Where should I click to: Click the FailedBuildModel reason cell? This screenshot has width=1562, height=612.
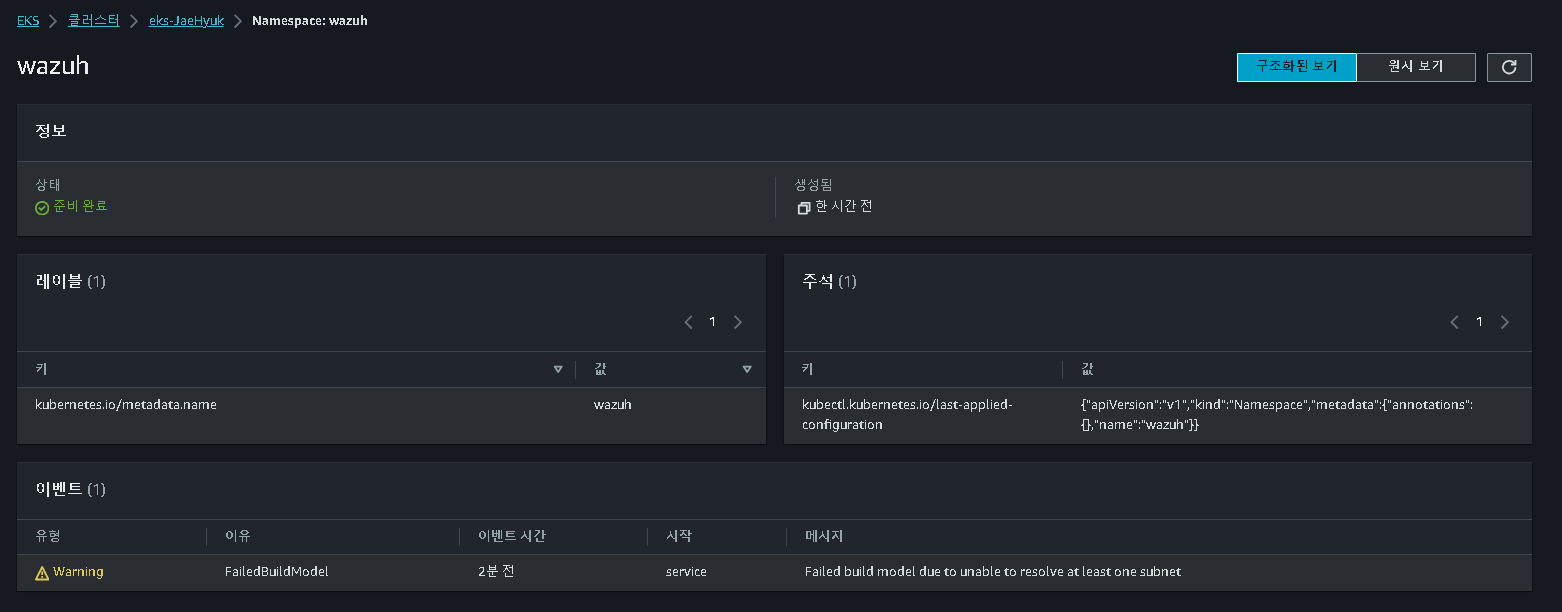click(x=276, y=572)
